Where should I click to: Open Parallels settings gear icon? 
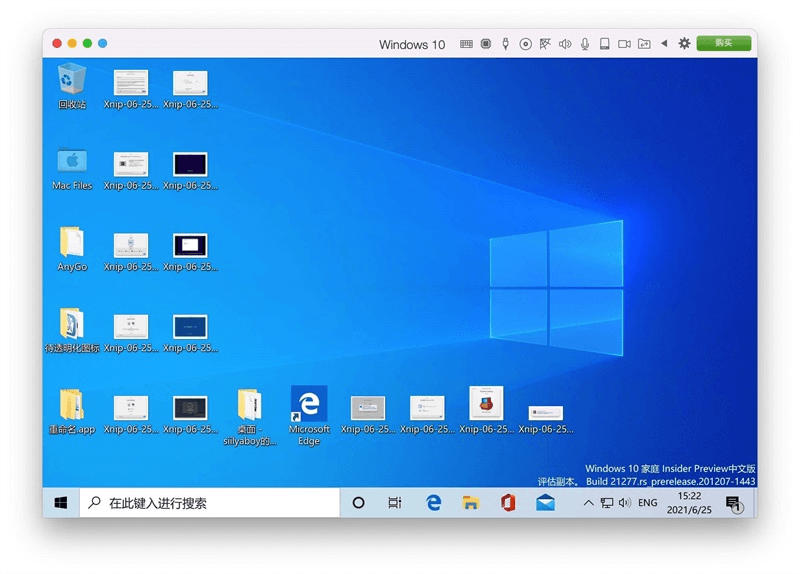tap(685, 44)
